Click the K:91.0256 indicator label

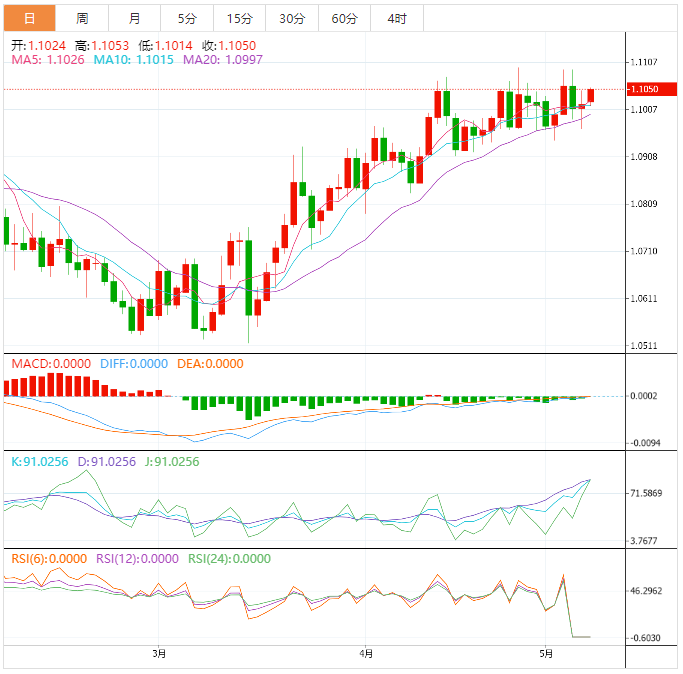pos(40,462)
